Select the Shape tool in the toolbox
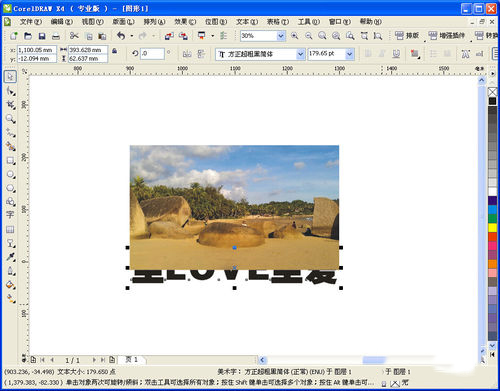Screen dimensions: 500x391 pyautogui.click(x=10, y=91)
